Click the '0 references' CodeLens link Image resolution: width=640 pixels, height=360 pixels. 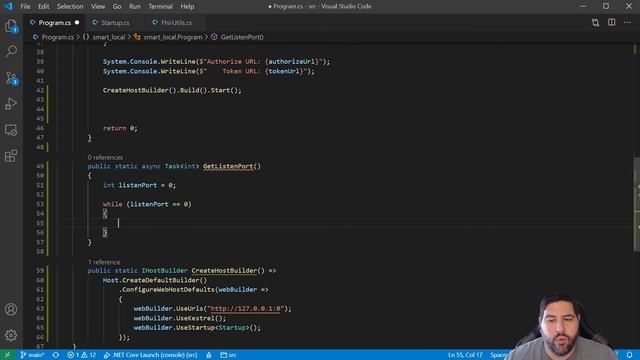[x=105, y=157]
